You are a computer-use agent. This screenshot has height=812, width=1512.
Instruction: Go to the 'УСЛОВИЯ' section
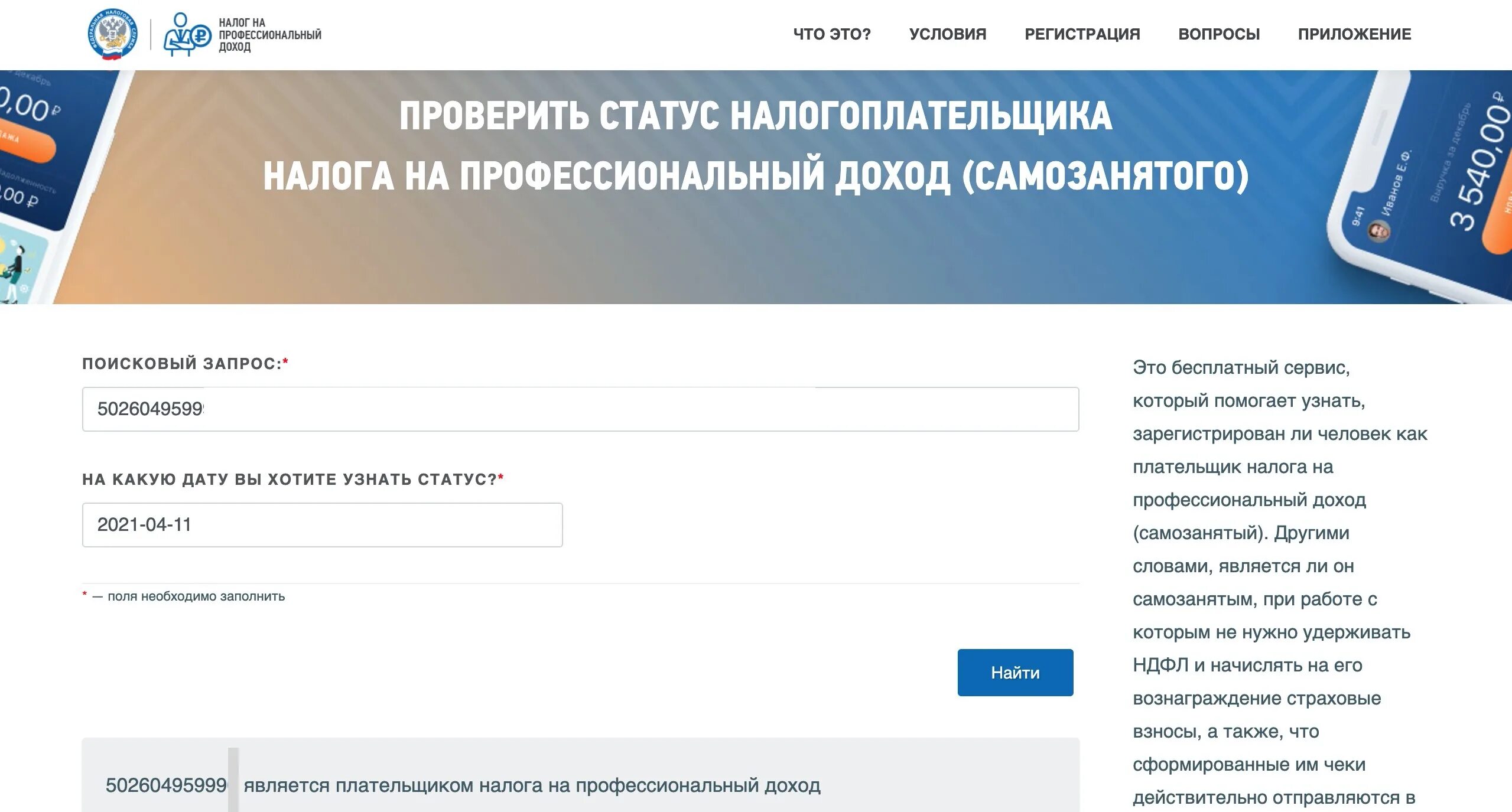point(947,34)
